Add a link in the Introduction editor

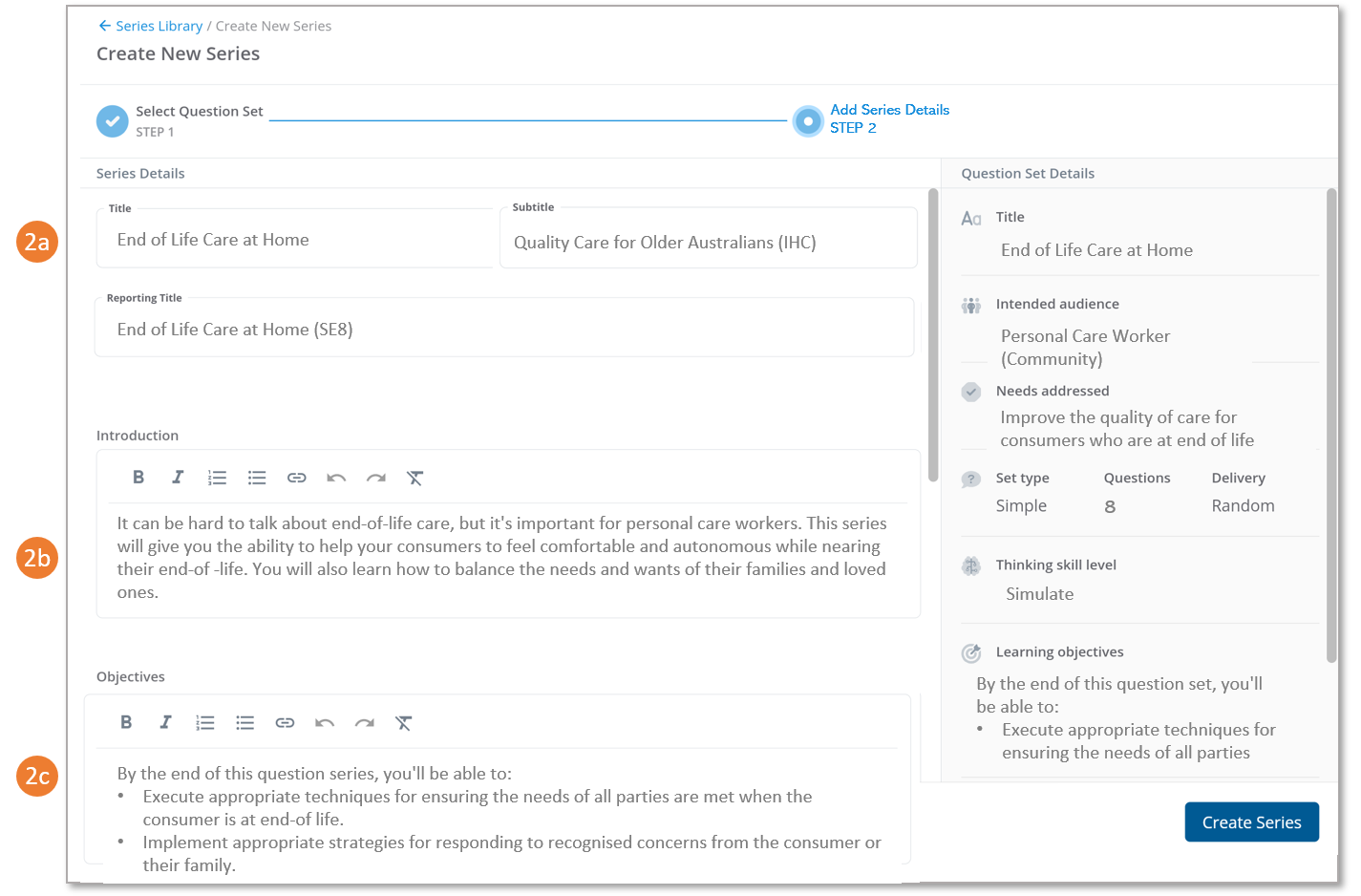297,478
